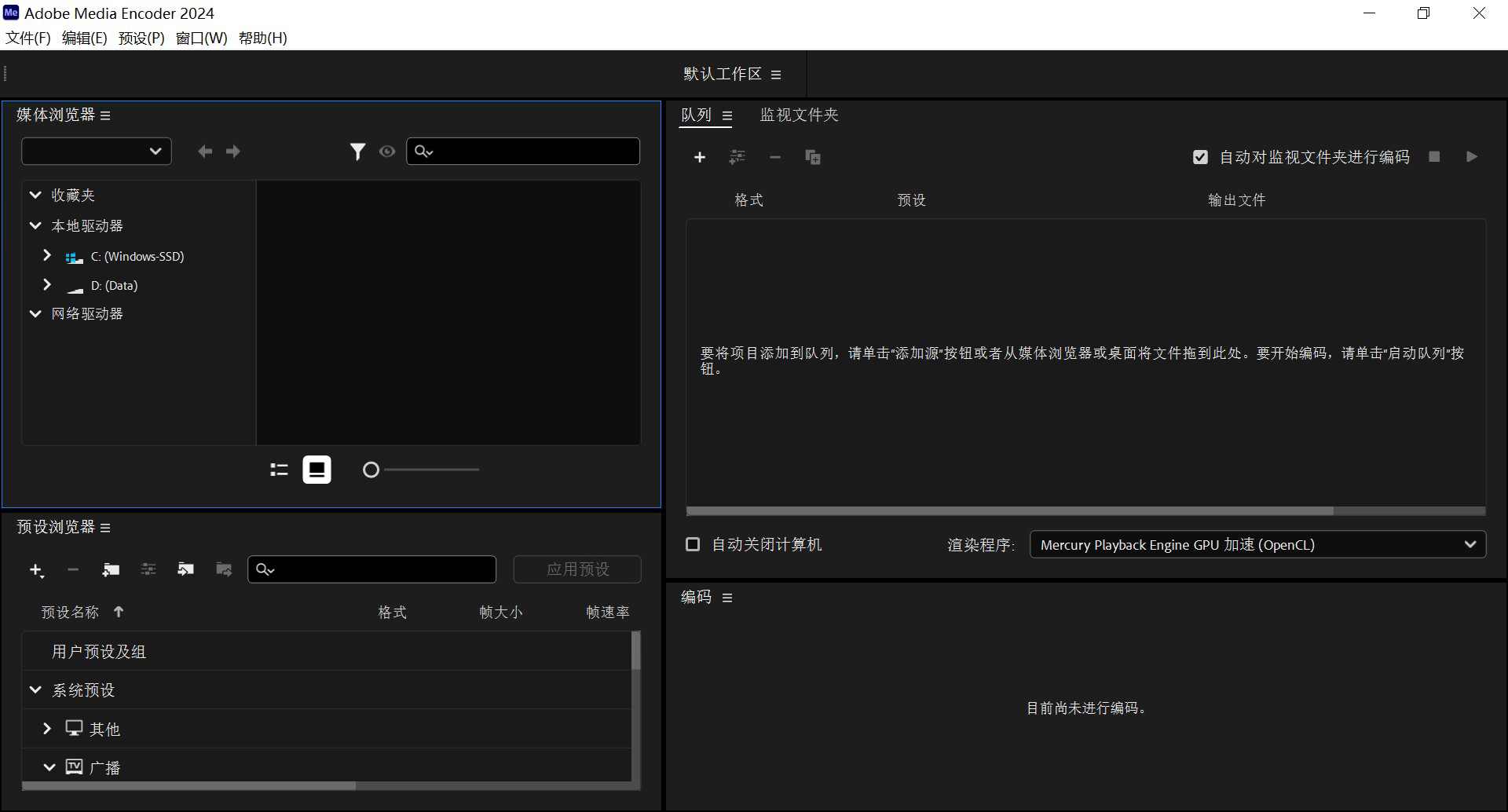Open the recent directories dropdown in Media Browser
This screenshot has width=1508, height=812.
click(97, 151)
